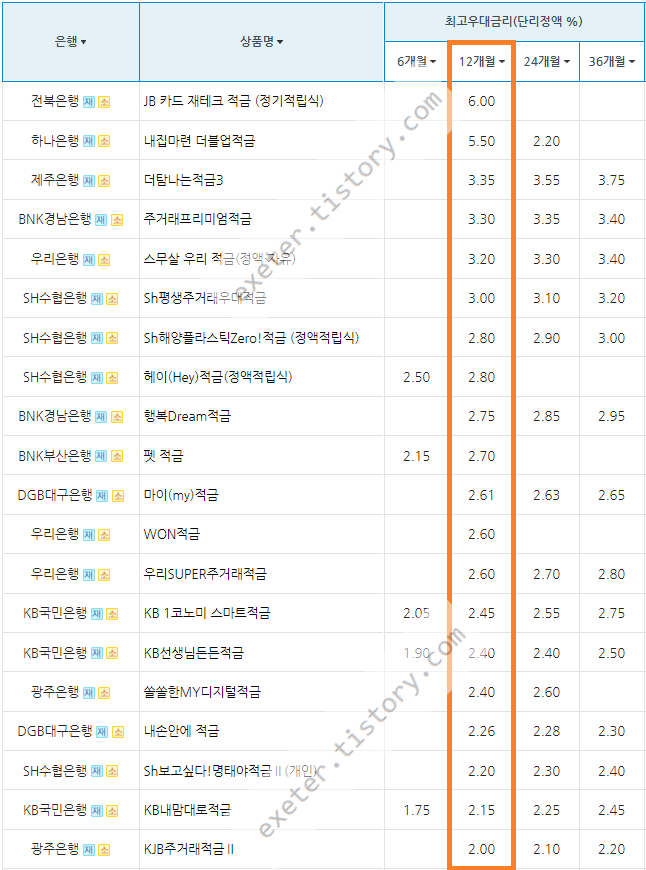Click the 2.00 rate for KJB주거래적금 II
Image resolution: width=646 pixels, height=870 pixels.
pyautogui.click(x=481, y=849)
